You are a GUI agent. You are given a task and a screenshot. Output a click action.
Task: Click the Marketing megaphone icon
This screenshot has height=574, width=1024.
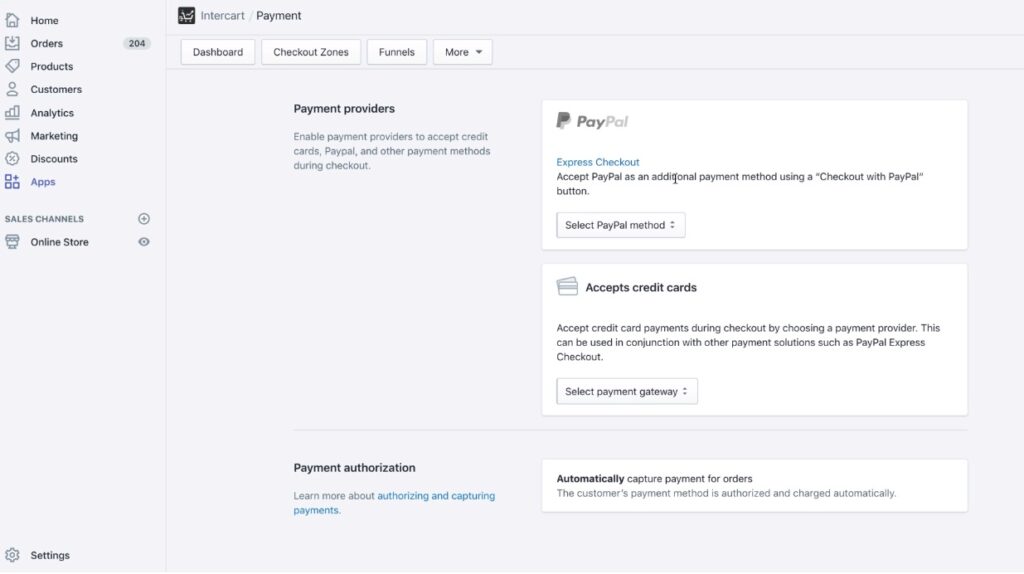[12, 136]
